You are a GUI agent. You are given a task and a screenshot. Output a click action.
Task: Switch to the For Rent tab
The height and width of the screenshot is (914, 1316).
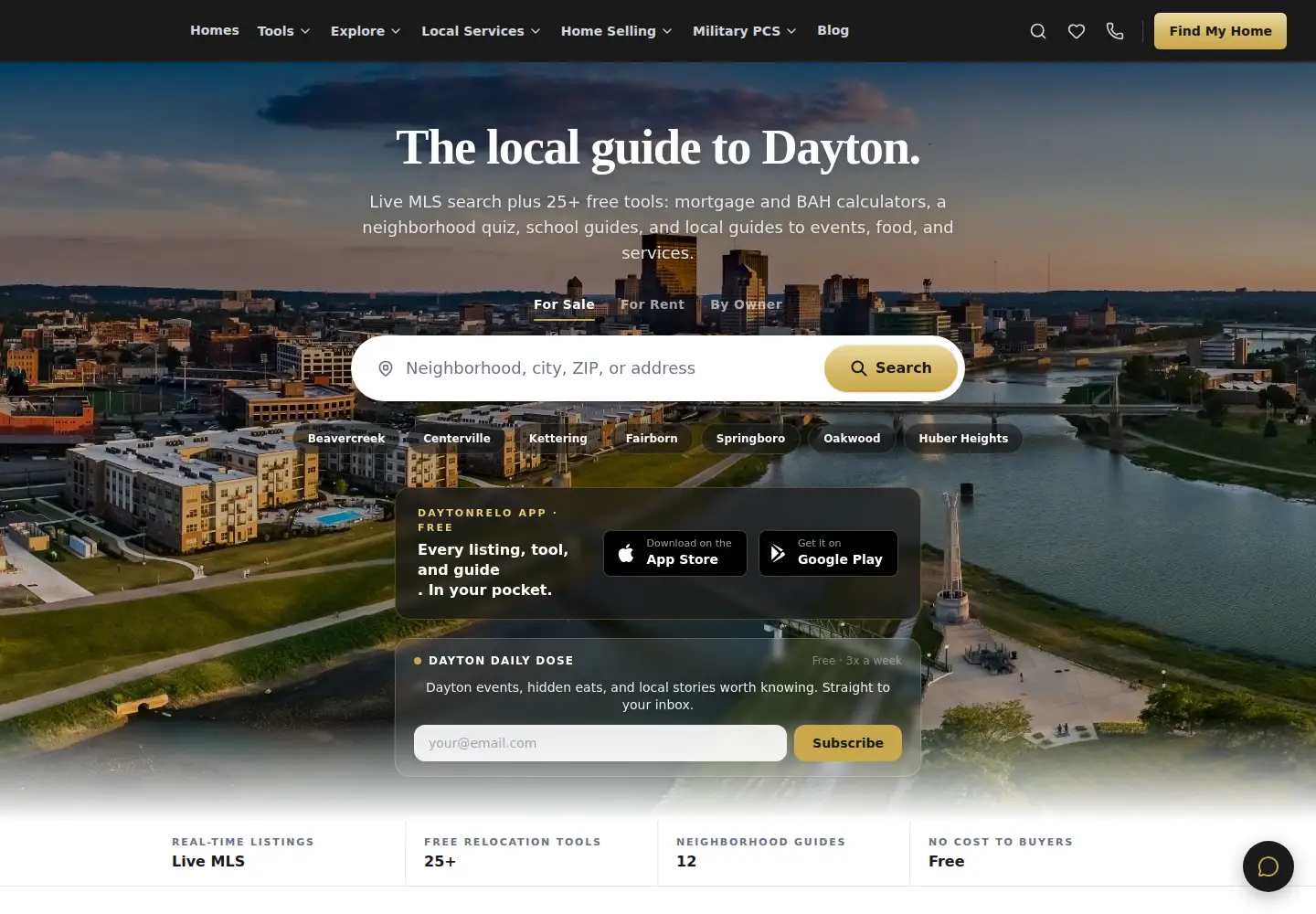coord(653,304)
